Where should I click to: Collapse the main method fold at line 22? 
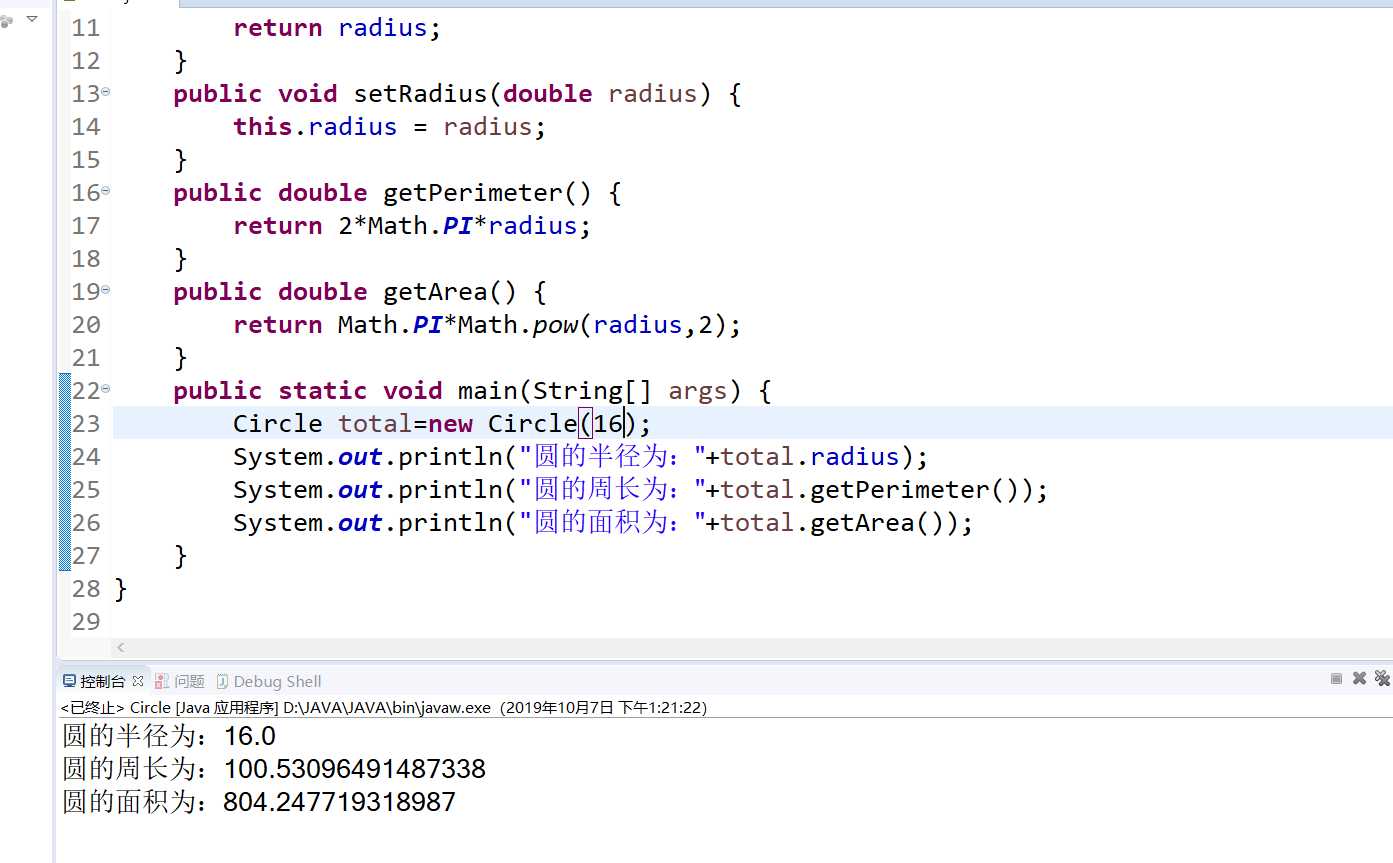(106, 389)
